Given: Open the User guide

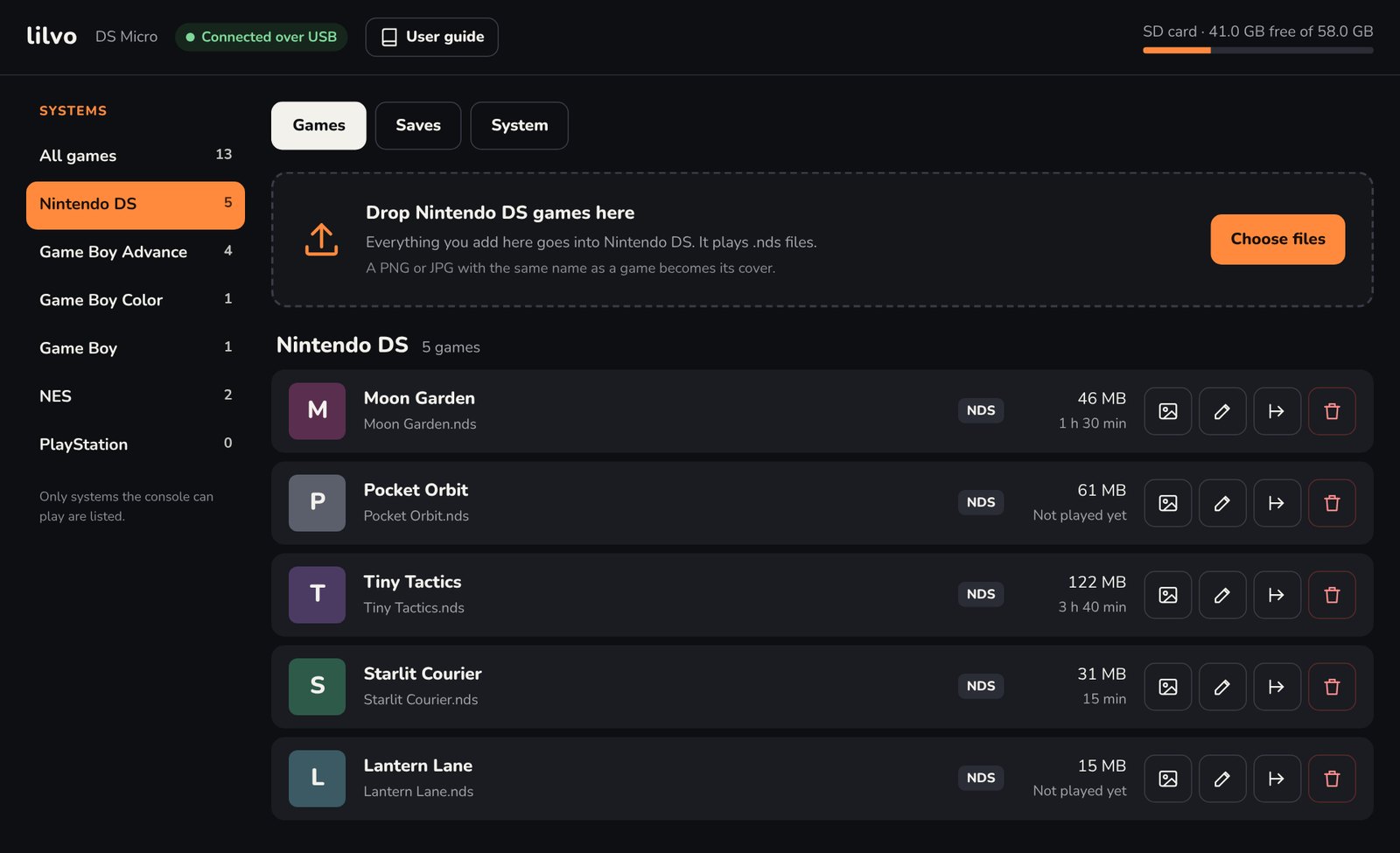Looking at the screenshot, I should coord(431,37).
